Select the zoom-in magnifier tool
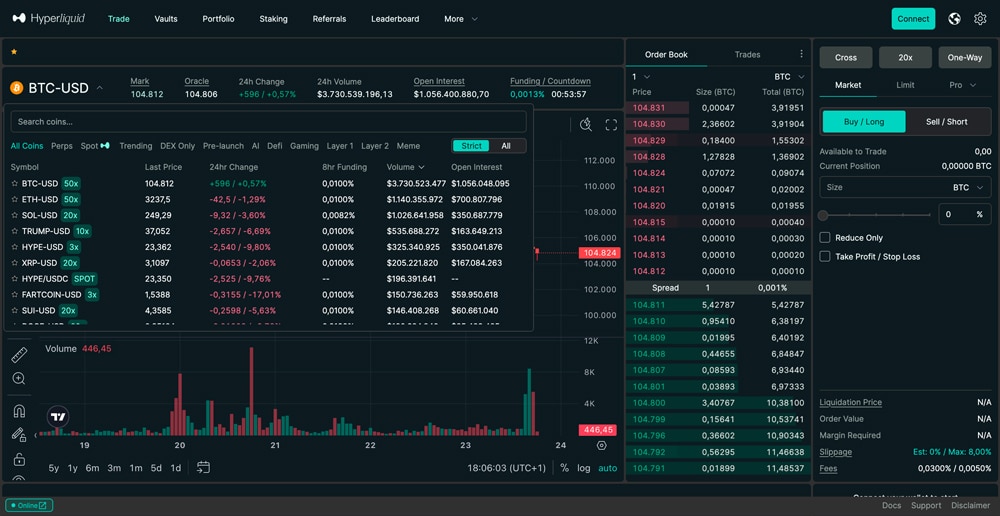 pyautogui.click(x=19, y=379)
